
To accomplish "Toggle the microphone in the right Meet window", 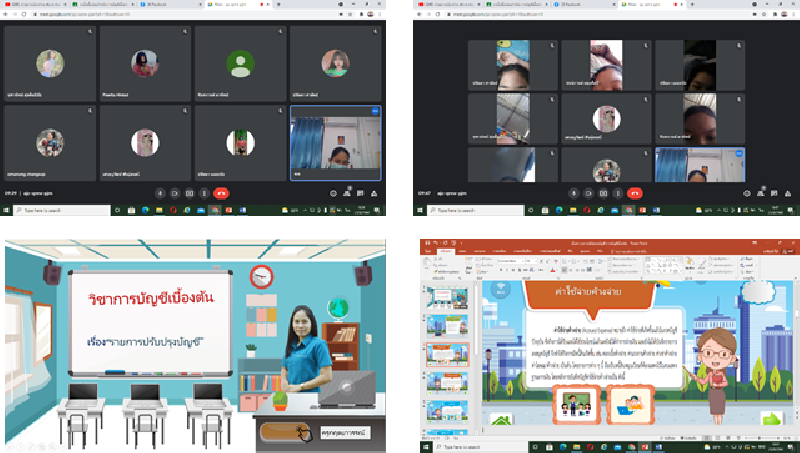I will tap(573, 193).
